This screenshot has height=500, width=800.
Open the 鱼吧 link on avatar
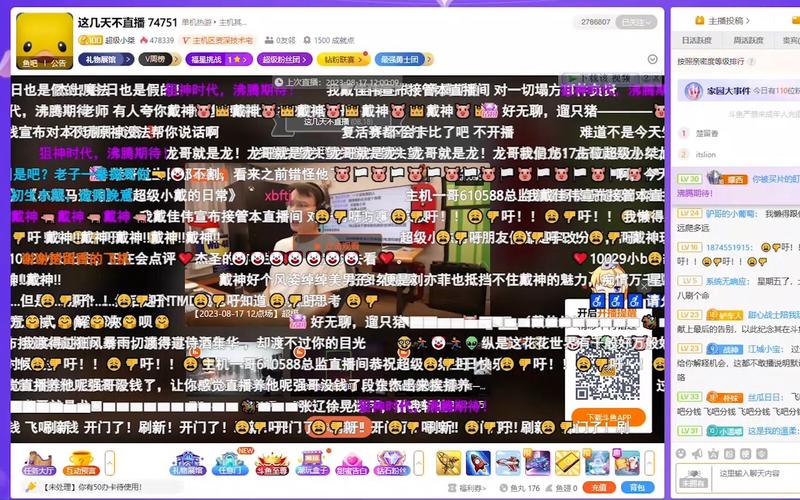click(30, 63)
